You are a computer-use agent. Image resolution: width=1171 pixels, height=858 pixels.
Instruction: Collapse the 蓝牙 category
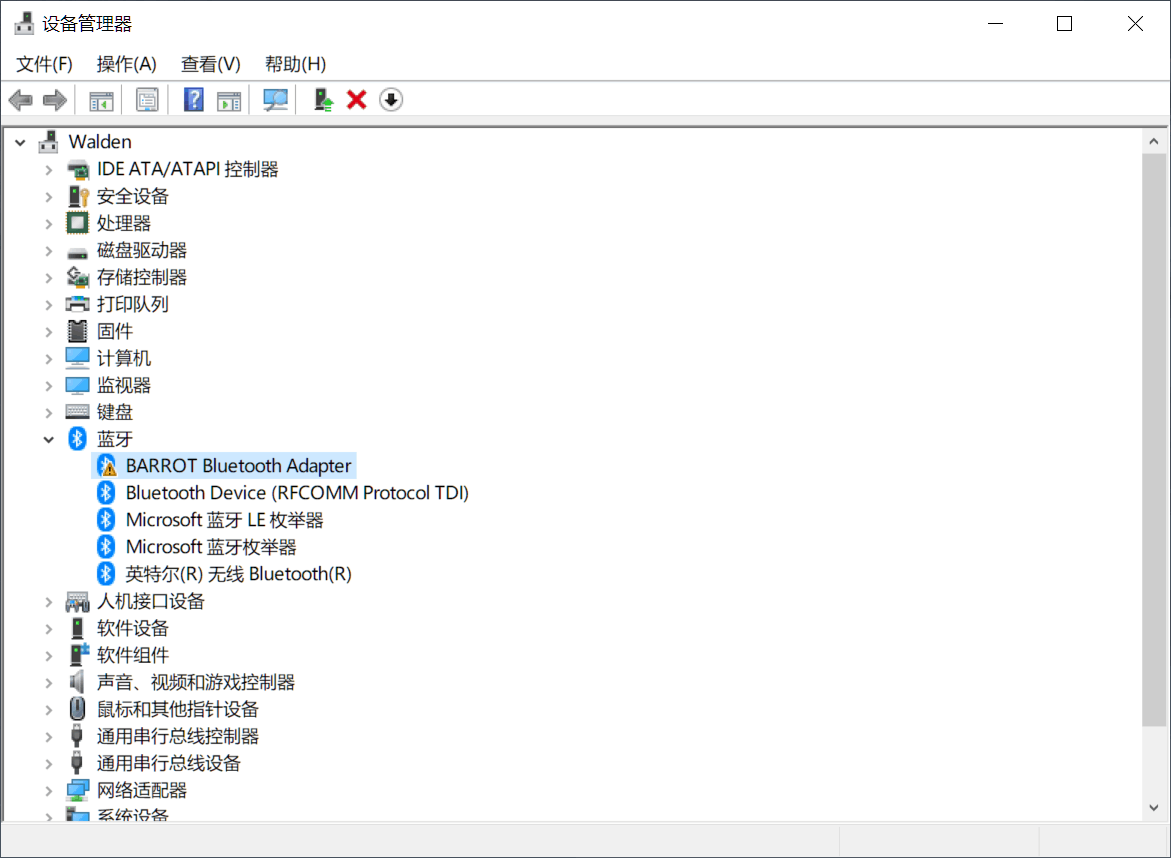pyautogui.click(x=48, y=438)
